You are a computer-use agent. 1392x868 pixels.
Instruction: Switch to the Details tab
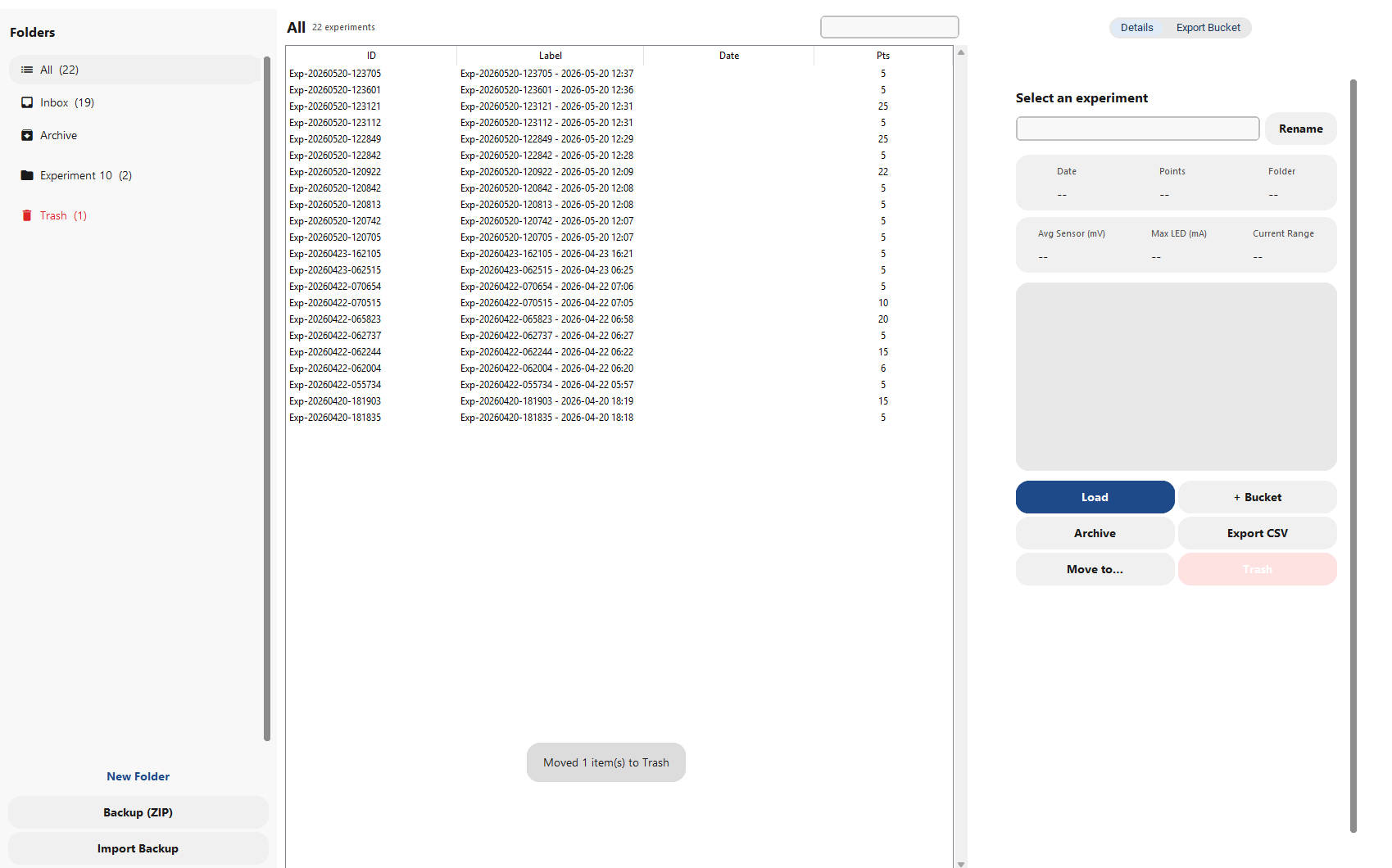tap(1136, 28)
